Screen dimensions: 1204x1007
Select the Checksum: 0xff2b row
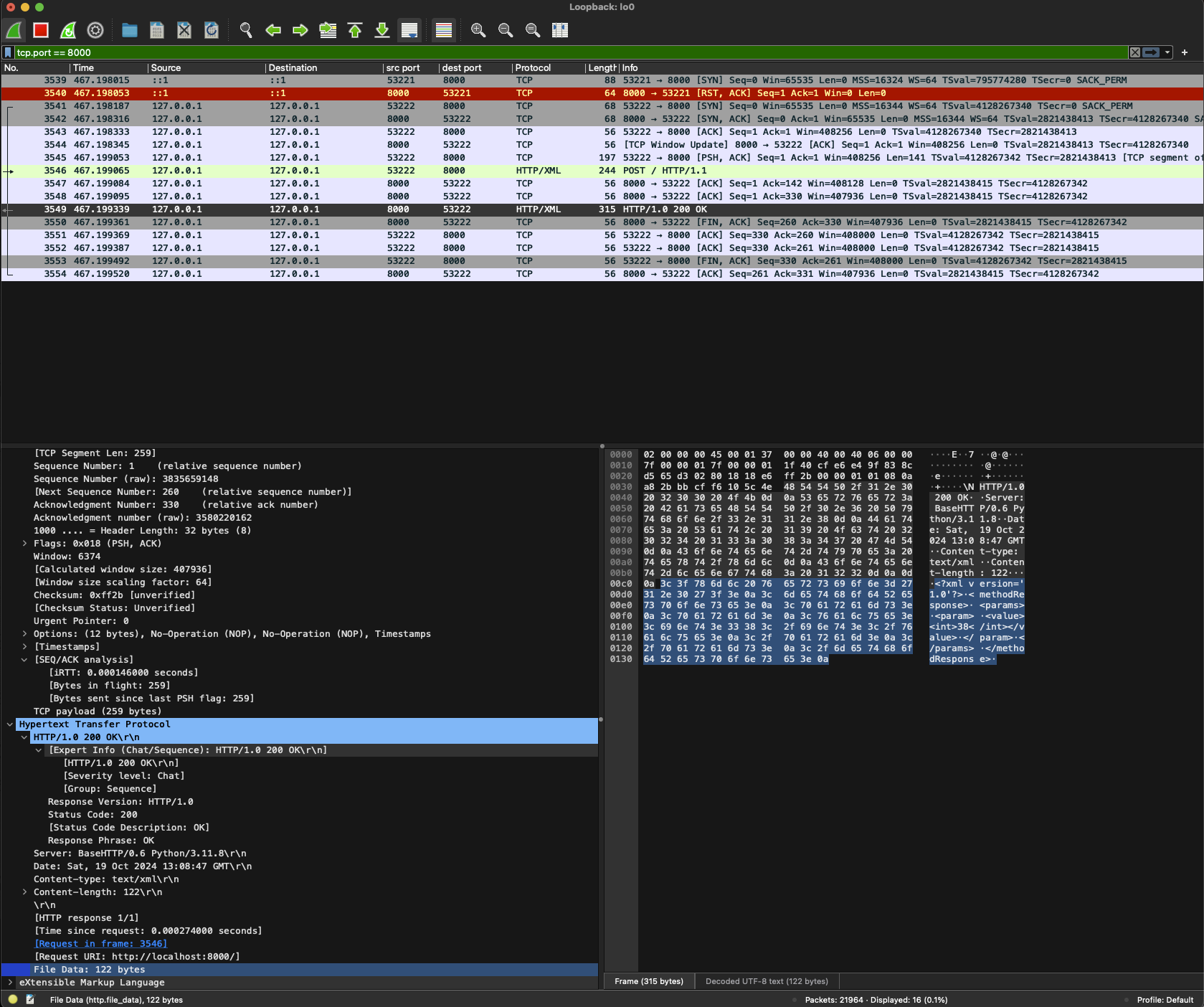(300, 595)
